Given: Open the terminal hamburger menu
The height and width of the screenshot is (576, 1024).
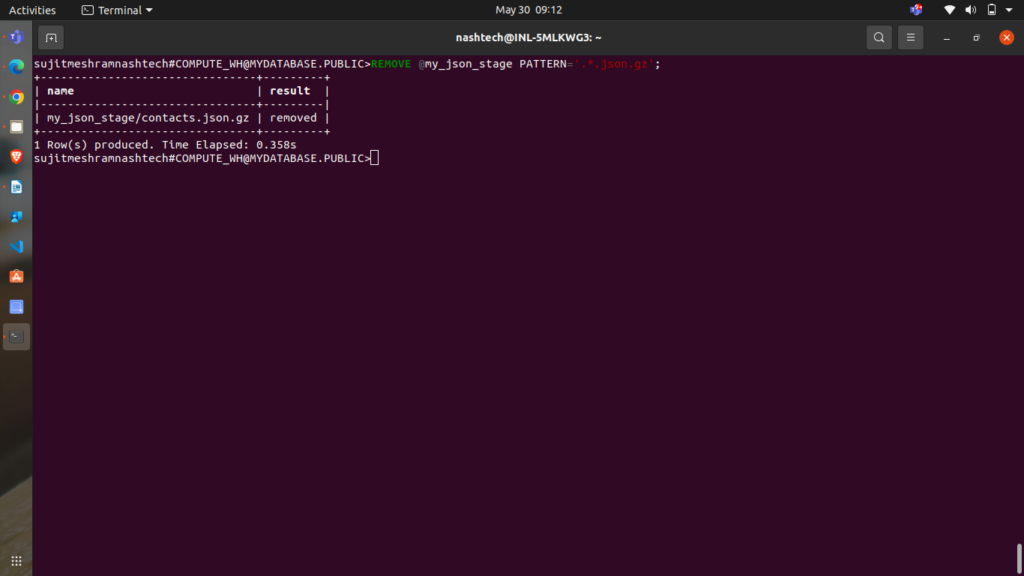Looking at the screenshot, I should point(910,38).
